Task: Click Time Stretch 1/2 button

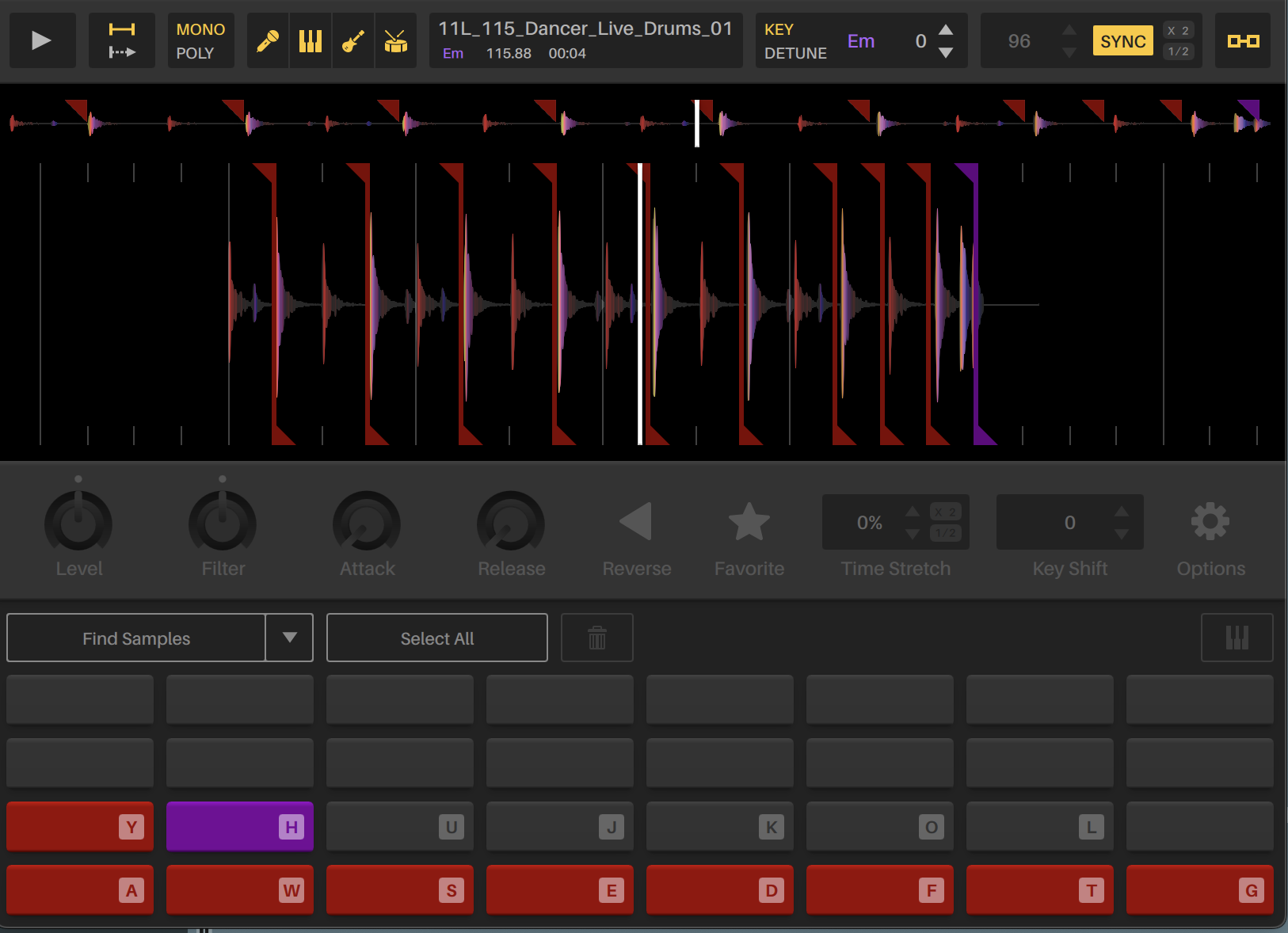Action: tap(946, 533)
